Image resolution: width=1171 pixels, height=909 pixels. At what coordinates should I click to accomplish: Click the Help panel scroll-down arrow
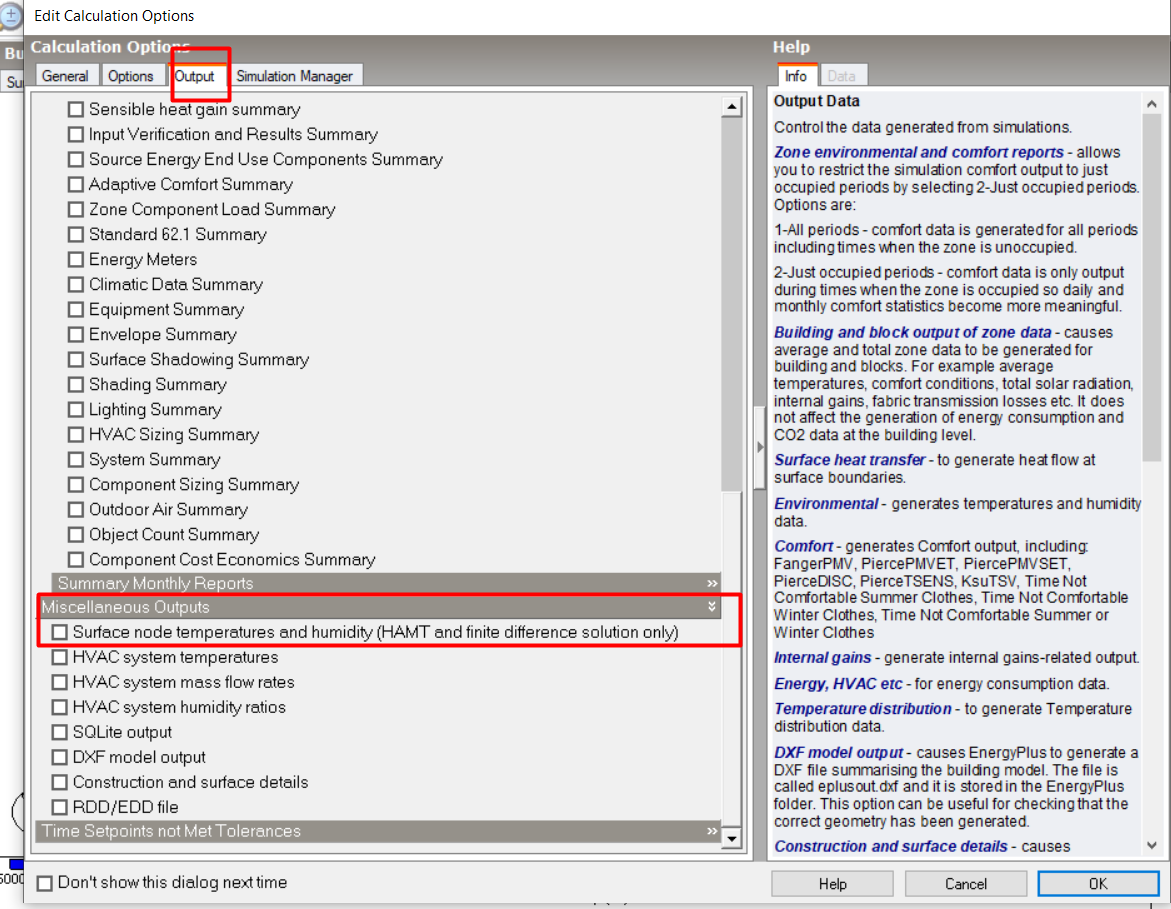1152,846
